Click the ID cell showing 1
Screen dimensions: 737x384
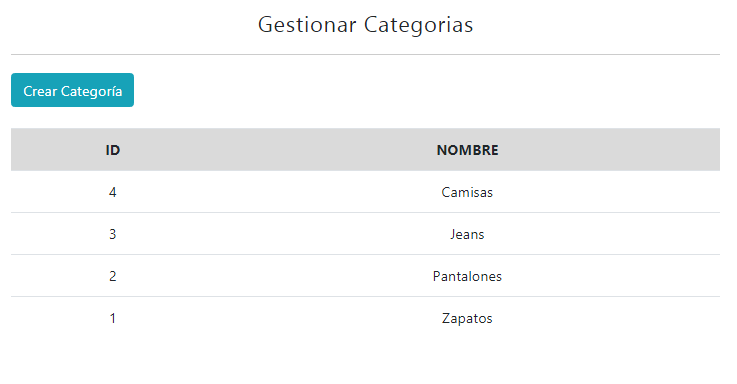113,318
